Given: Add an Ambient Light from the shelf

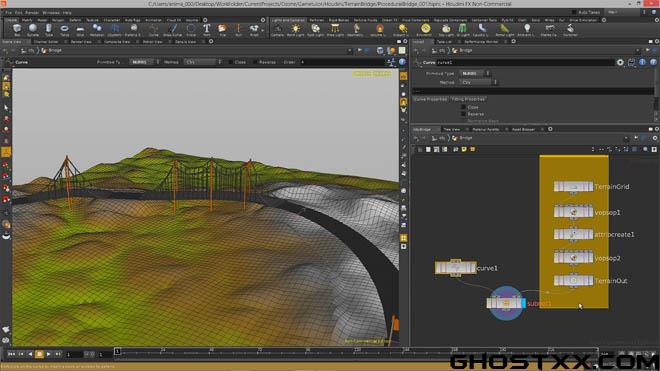Looking at the screenshot, I should (x=527, y=29).
